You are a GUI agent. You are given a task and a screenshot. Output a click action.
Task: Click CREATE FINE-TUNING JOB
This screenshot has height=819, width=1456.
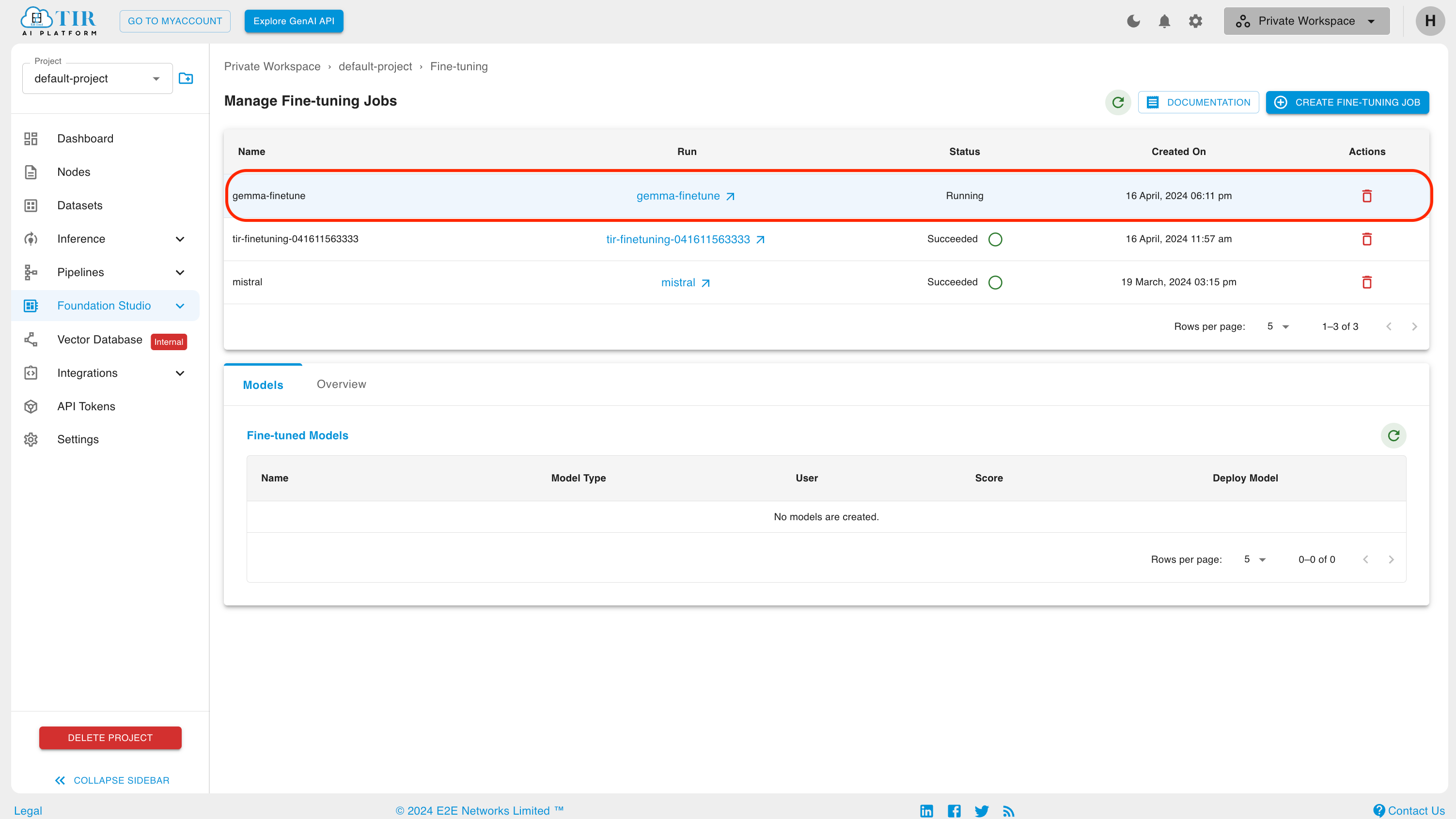[x=1347, y=102]
